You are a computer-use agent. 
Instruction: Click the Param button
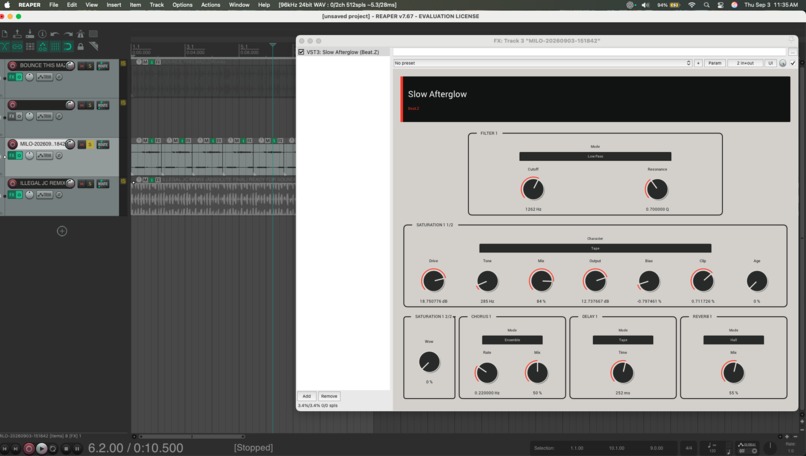pyautogui.click(x=715, y=63)
